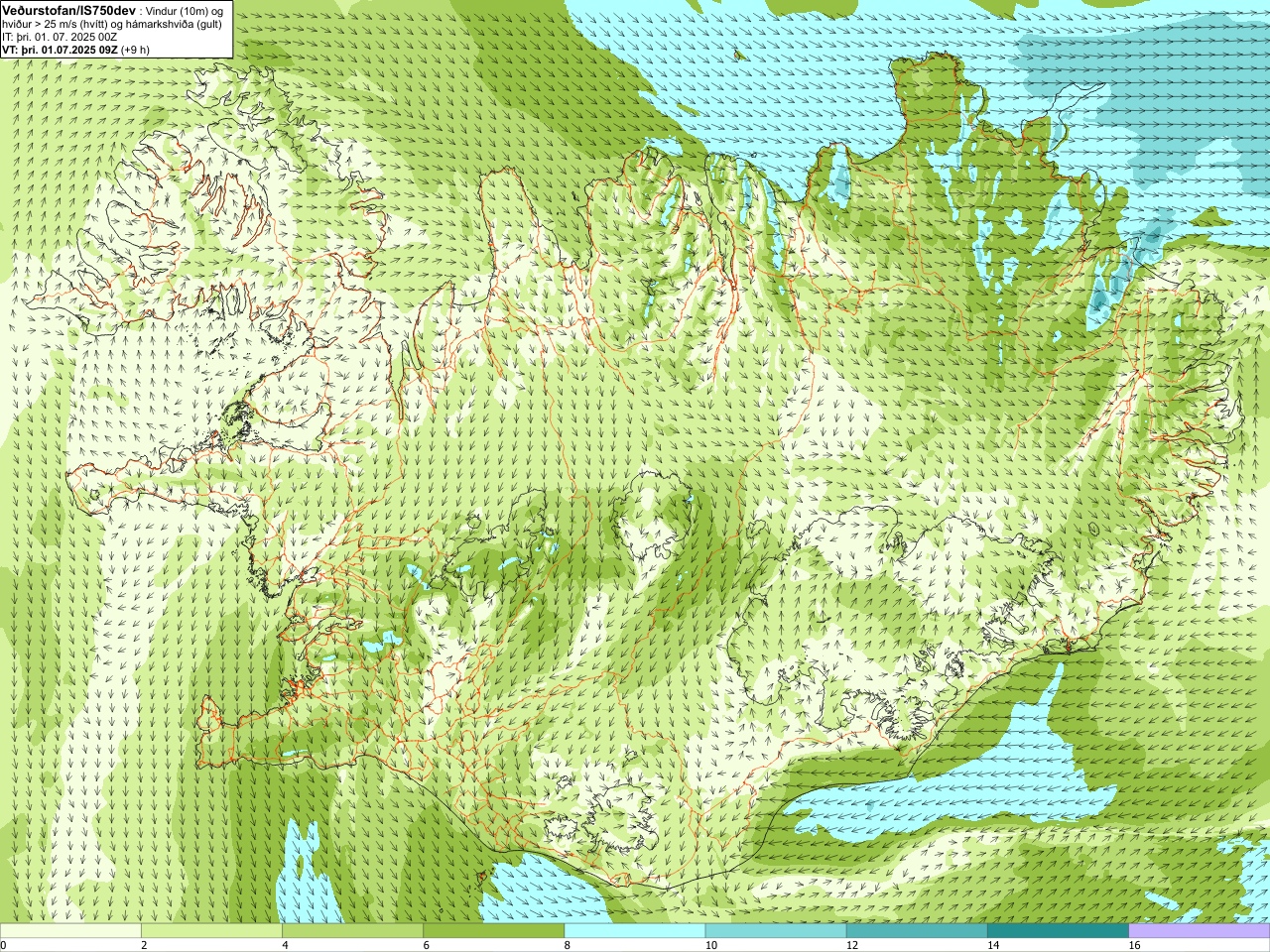Click the 0–2 m/s pale color swatch
Image resolution: width=1270 pixels, height=952 pixels.
(x=70, y=931)
